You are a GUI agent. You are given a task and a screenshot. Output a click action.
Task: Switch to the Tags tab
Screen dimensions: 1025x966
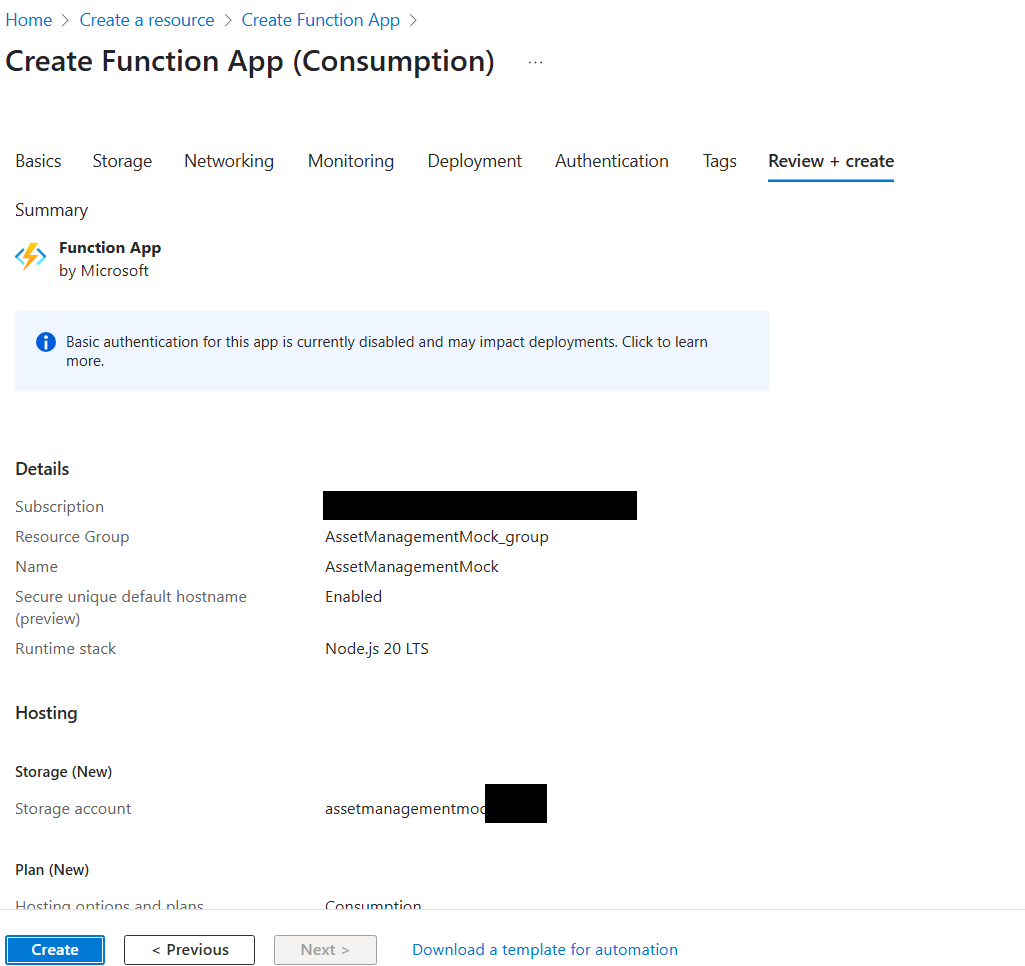tap(719, 161)
